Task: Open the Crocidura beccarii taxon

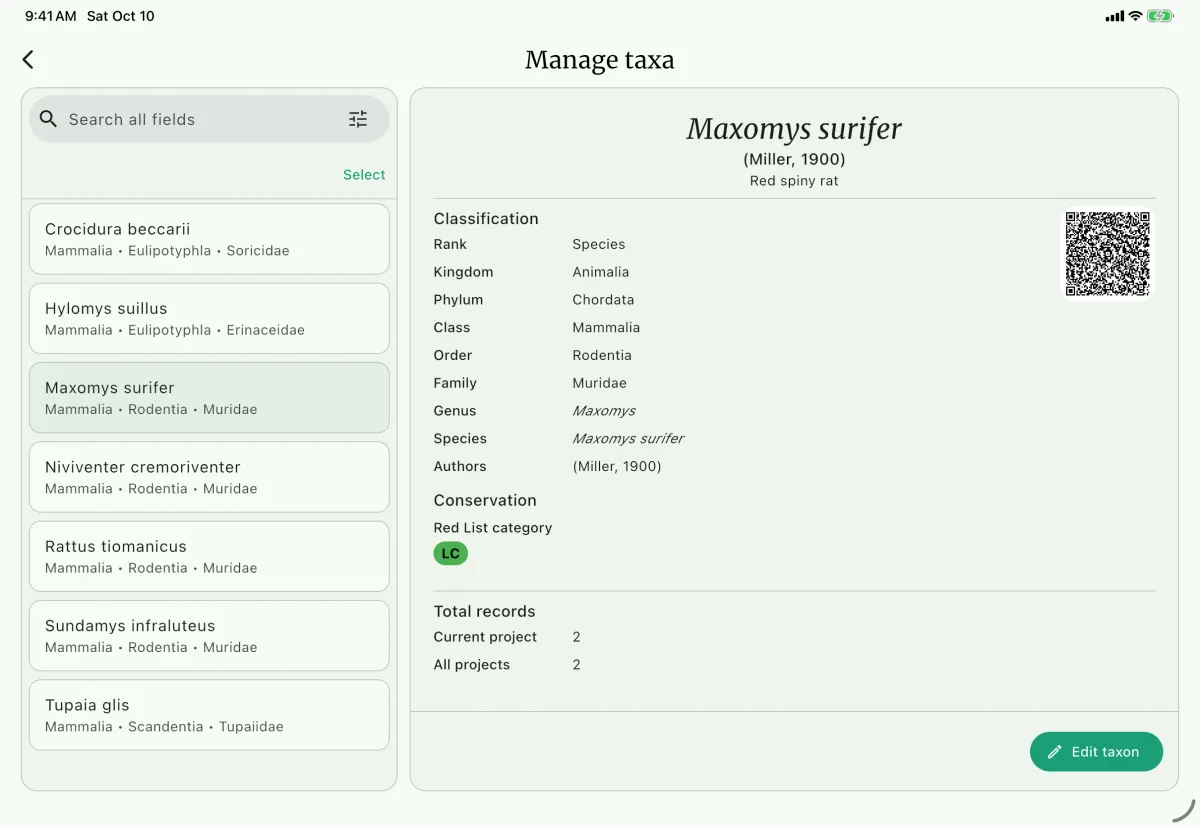Action: pos(209,239)
